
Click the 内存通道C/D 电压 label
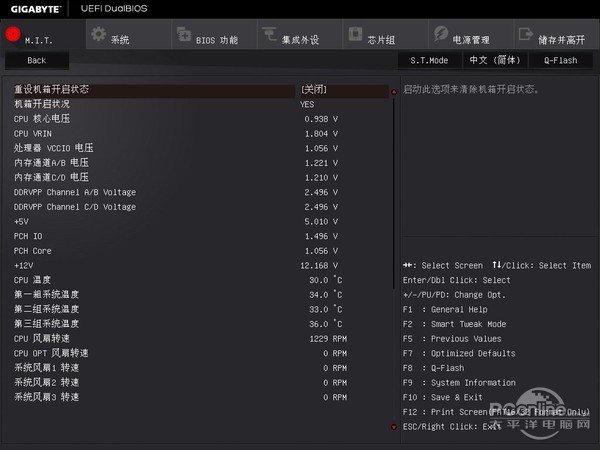(x=51, y=177)
